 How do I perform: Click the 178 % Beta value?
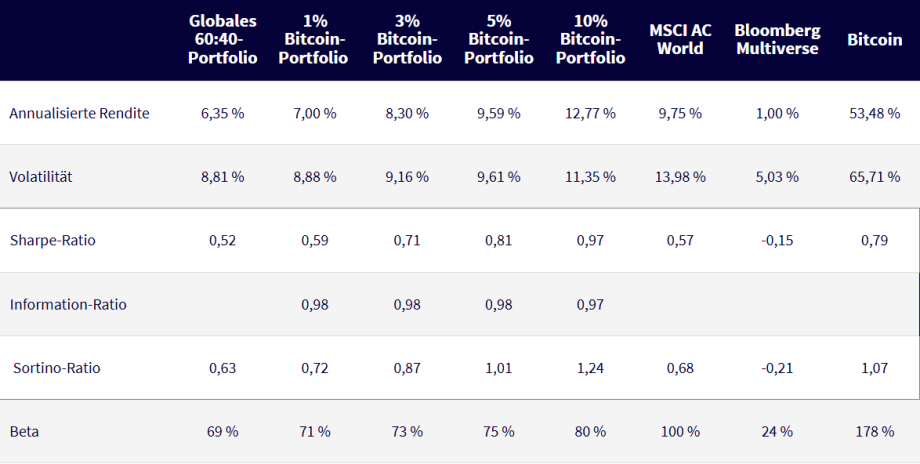pos(874,432)
